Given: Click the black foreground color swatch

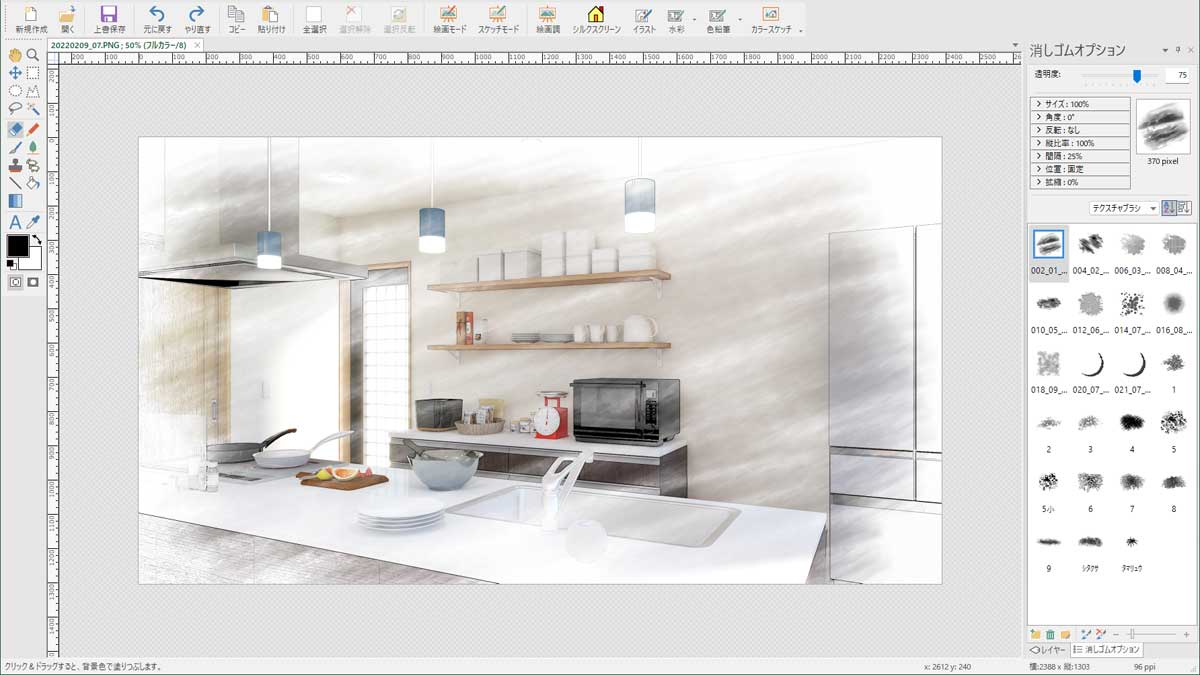Looking at the screenshot, I should click(x=17, y=245).
